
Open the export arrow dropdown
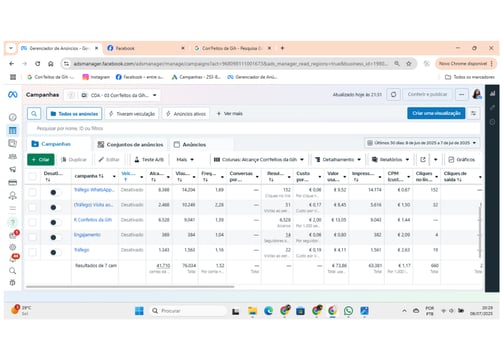[436, 160]
